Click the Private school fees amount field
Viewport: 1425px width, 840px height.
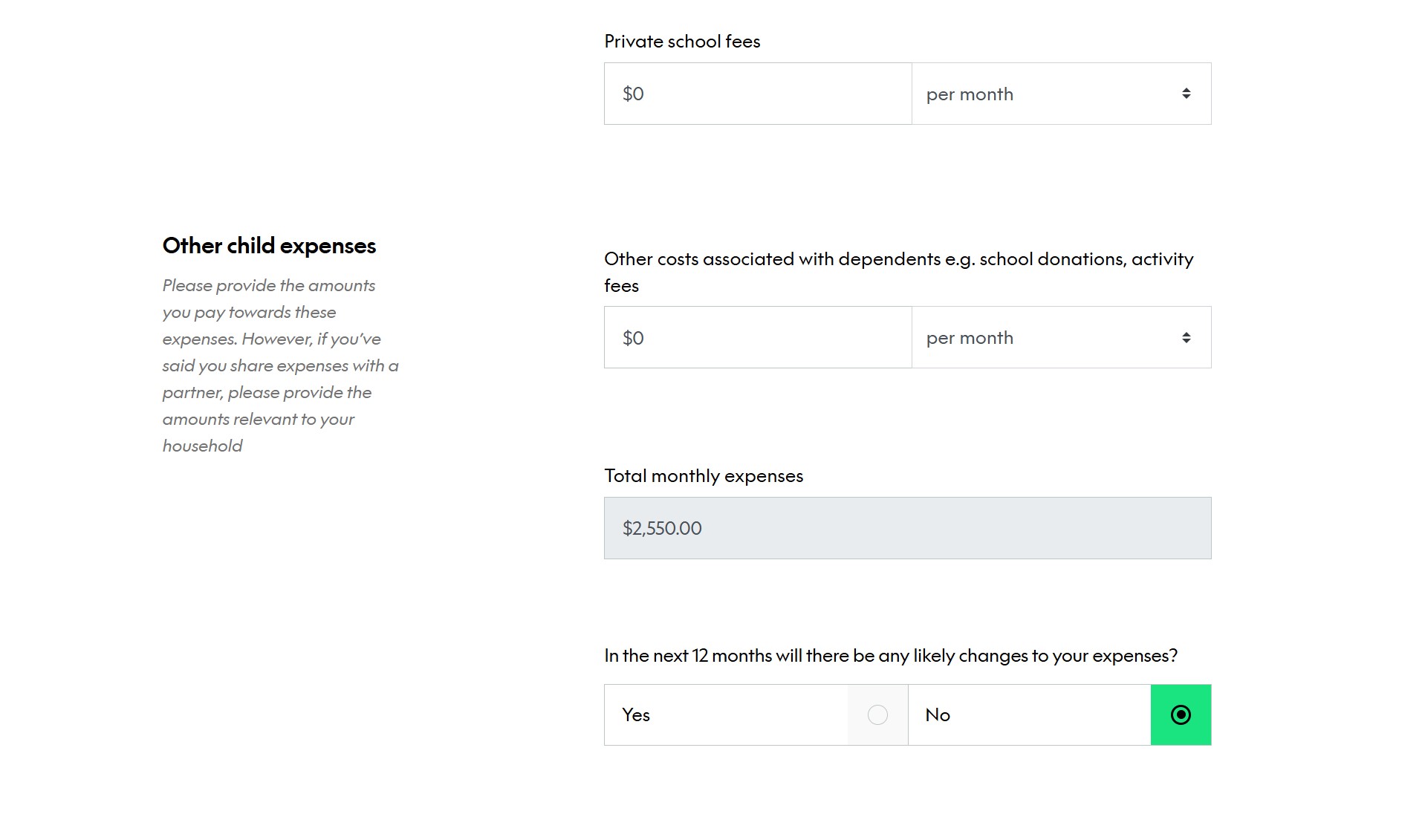point(757,94)
